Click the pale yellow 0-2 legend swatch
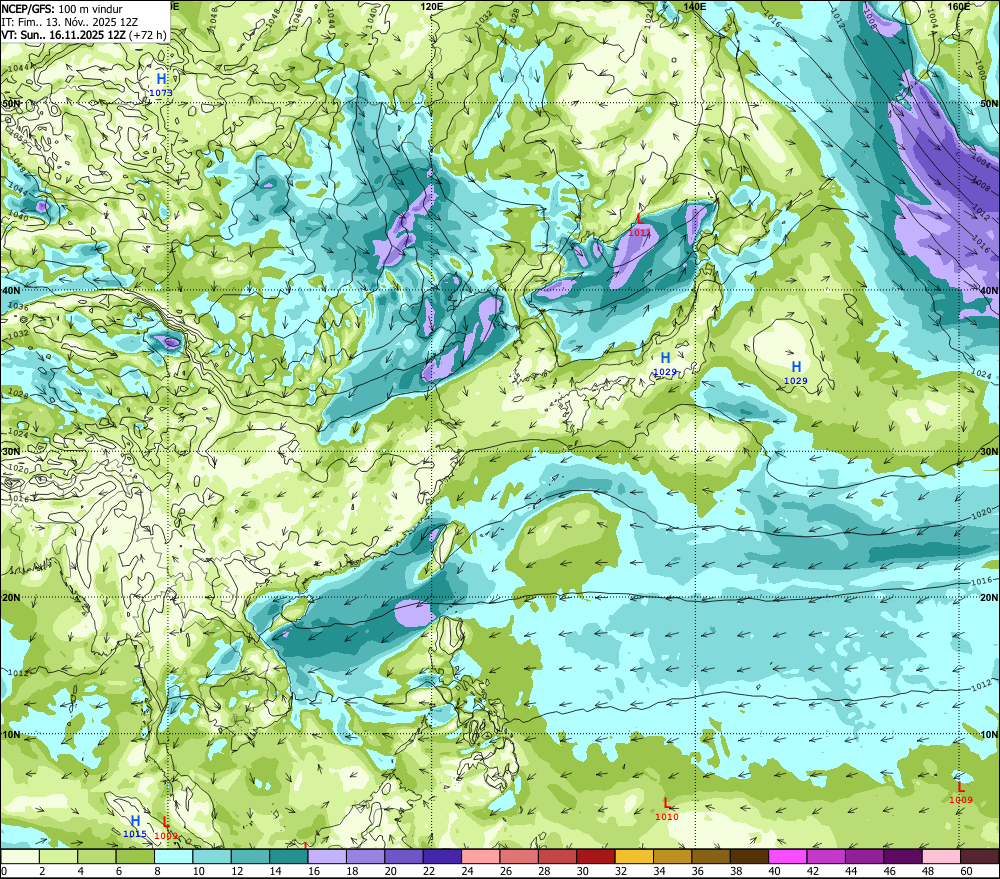This screenshot has height=879, width=1000. (20, 856)
